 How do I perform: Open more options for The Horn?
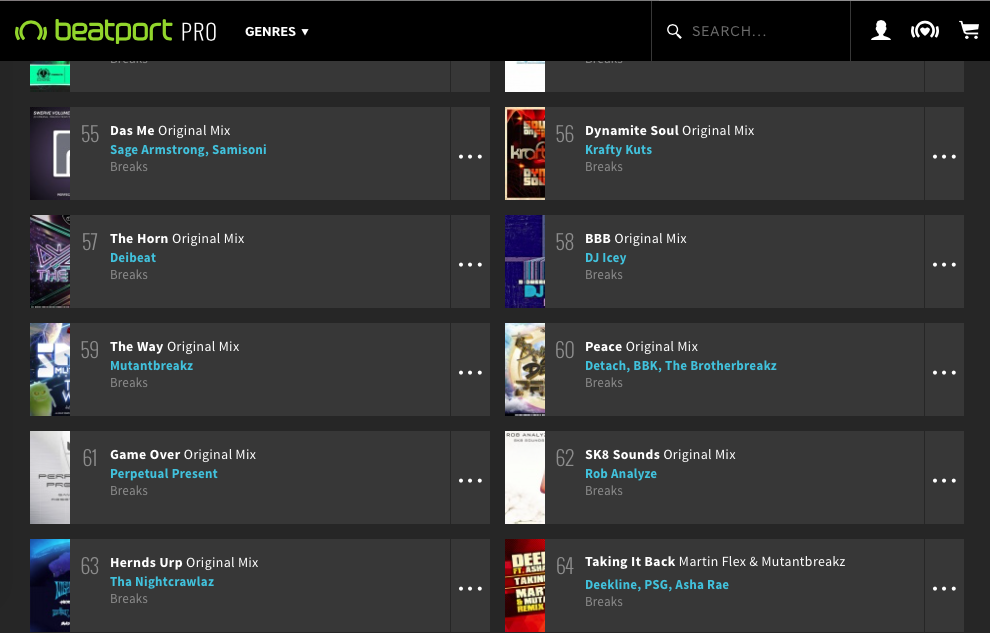pos(470,264)
